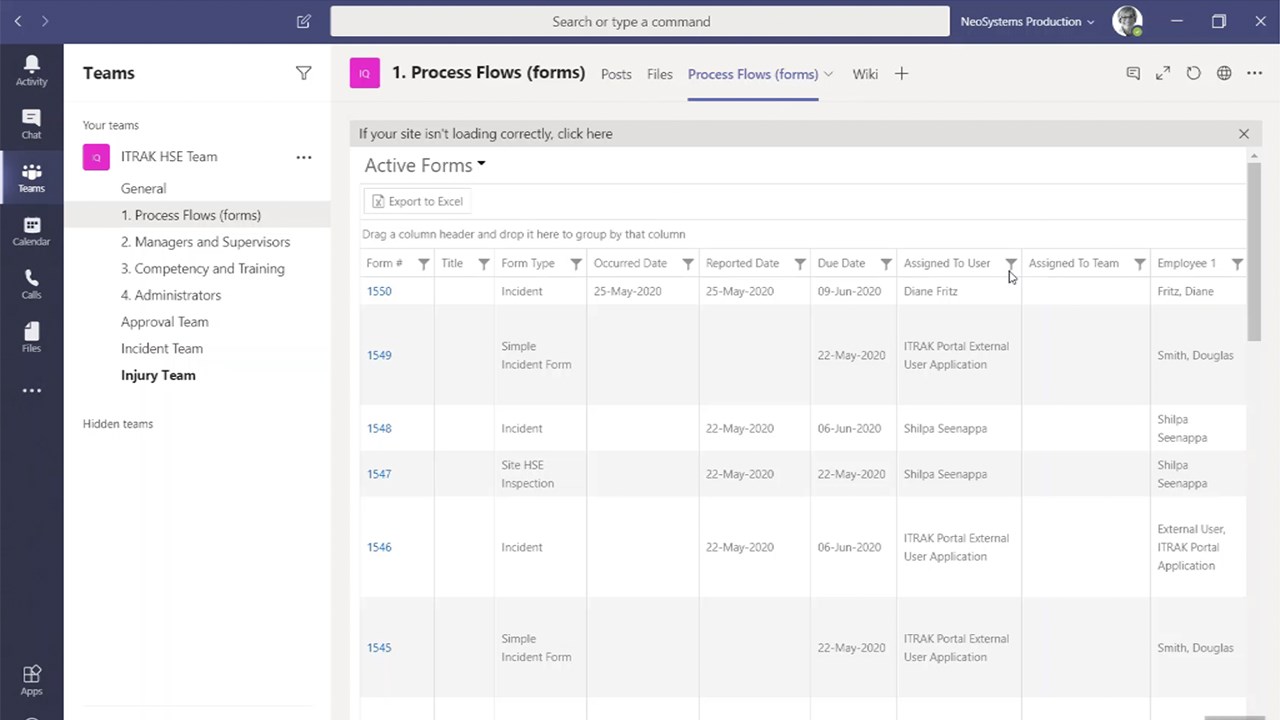This screenshot has height=720, width=1280.
Task: Open form 1545 link
Action: pyautogui.click(x=379, y=648)
